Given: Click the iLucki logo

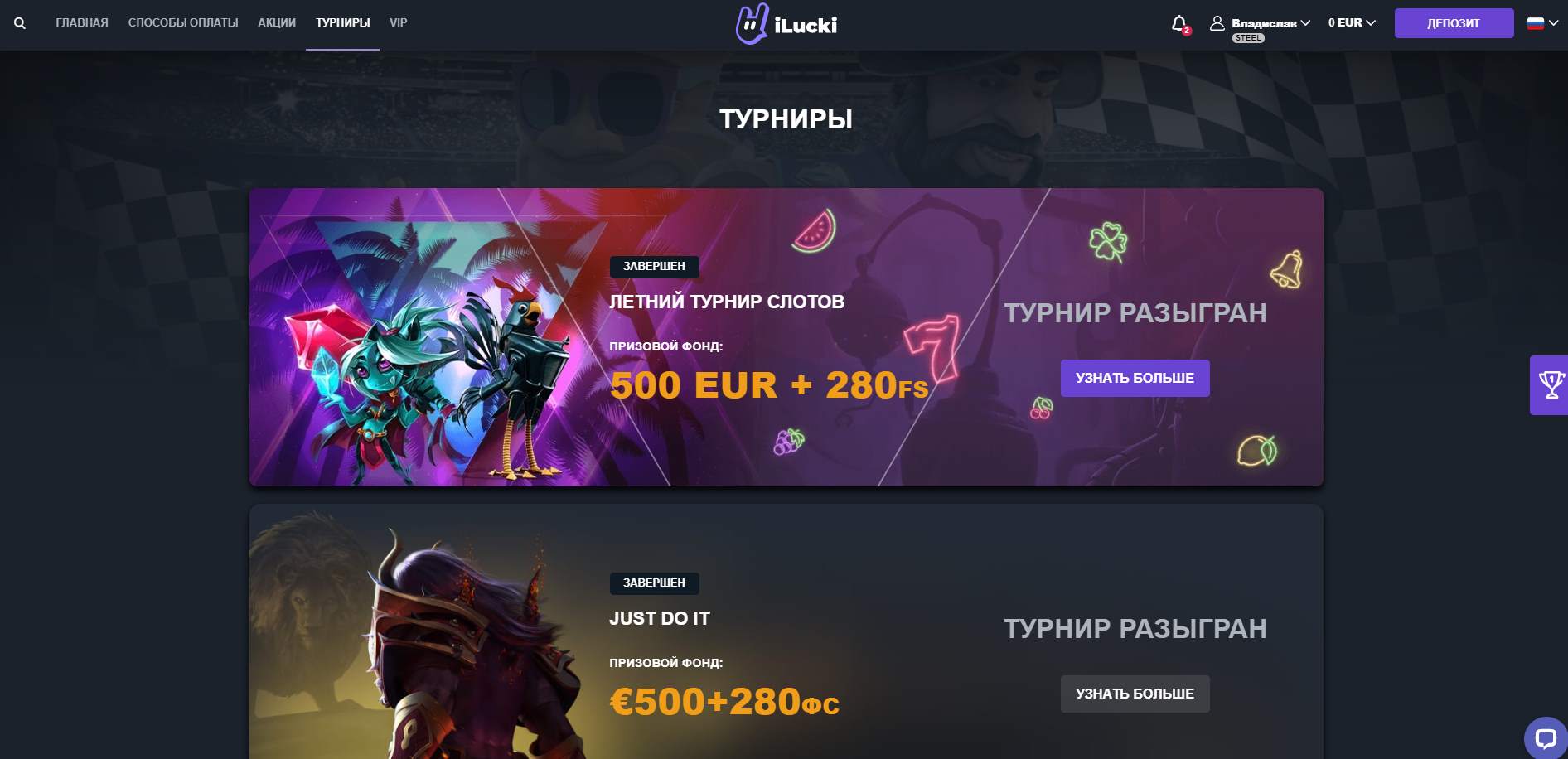Looking at the screenshot, I should (x=786, y=24).
